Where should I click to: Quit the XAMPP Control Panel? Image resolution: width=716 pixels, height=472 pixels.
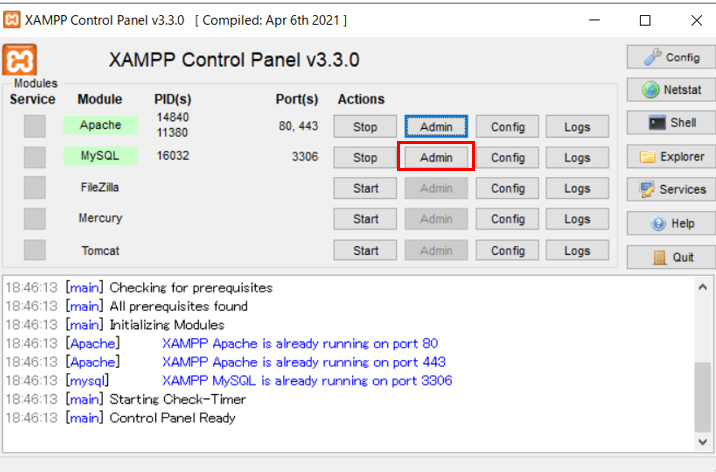(670, 257)
